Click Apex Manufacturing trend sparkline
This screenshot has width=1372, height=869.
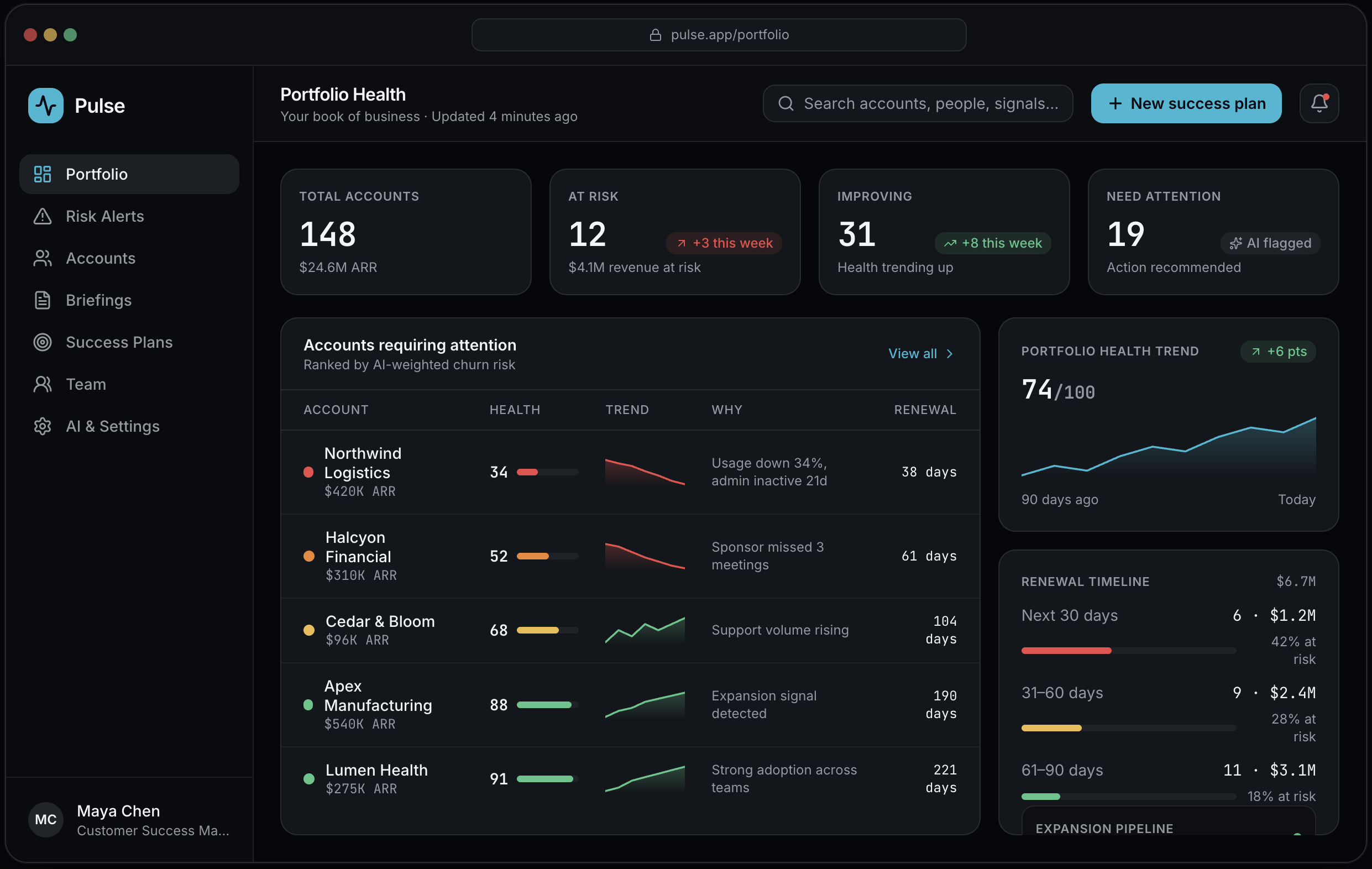click(645, 705)
